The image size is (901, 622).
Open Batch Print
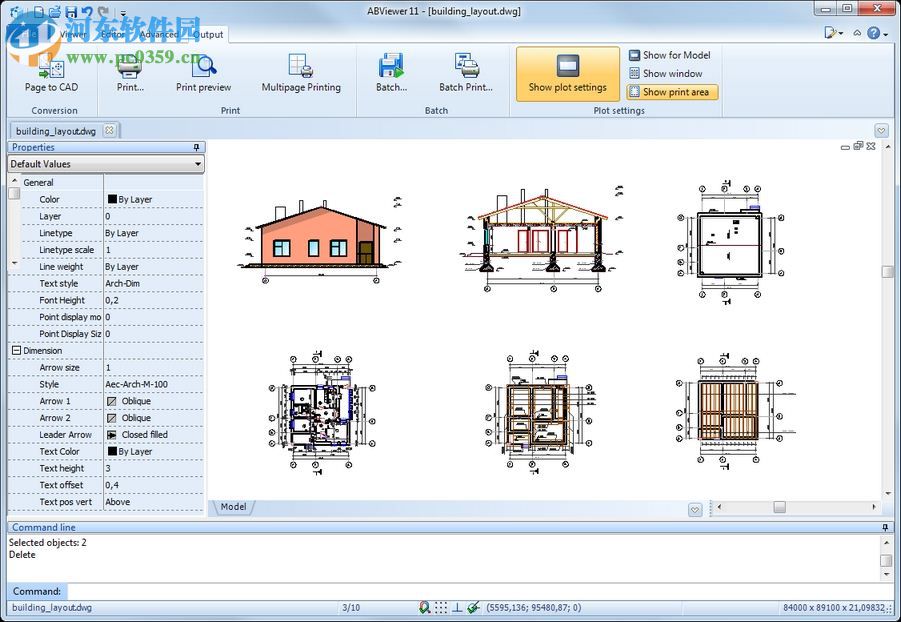click(x=466, y=71)
